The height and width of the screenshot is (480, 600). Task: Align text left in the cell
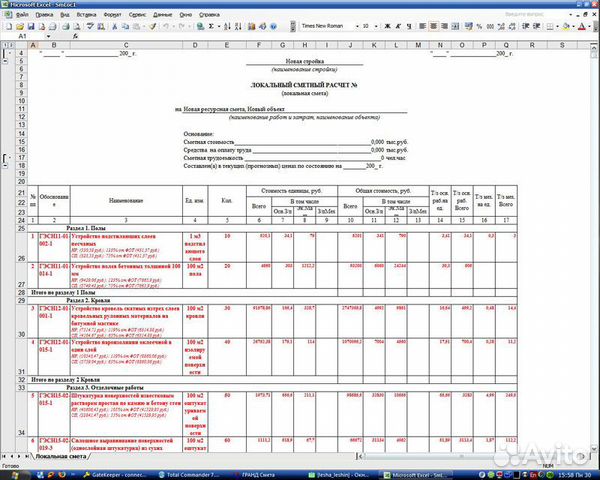422,26
